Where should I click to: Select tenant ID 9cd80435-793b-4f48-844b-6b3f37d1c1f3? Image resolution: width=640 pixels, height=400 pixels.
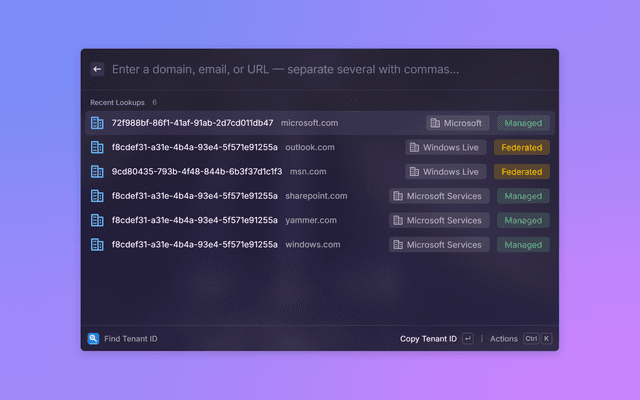tap(197, 171)
